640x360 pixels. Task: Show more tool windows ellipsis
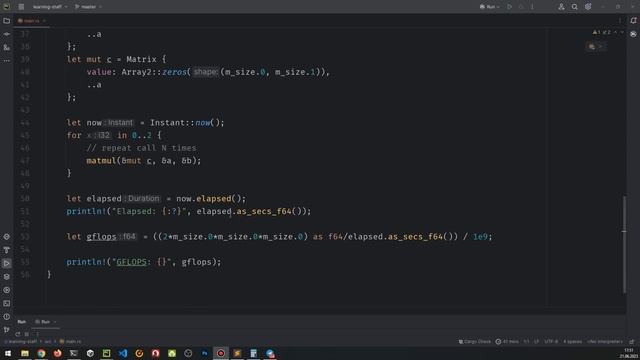[7, 61]
